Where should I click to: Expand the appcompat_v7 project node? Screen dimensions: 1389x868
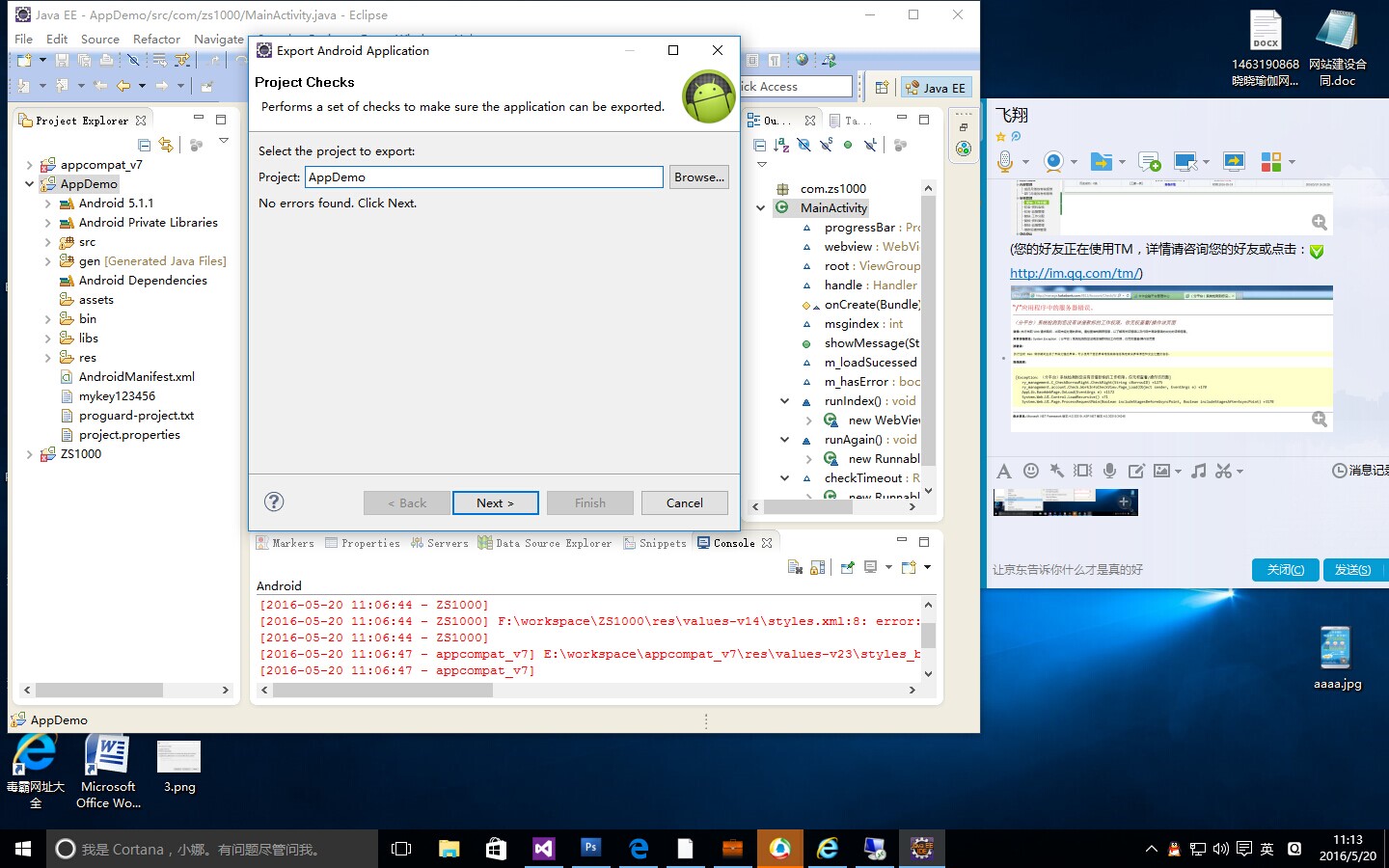tap(29, 165)
